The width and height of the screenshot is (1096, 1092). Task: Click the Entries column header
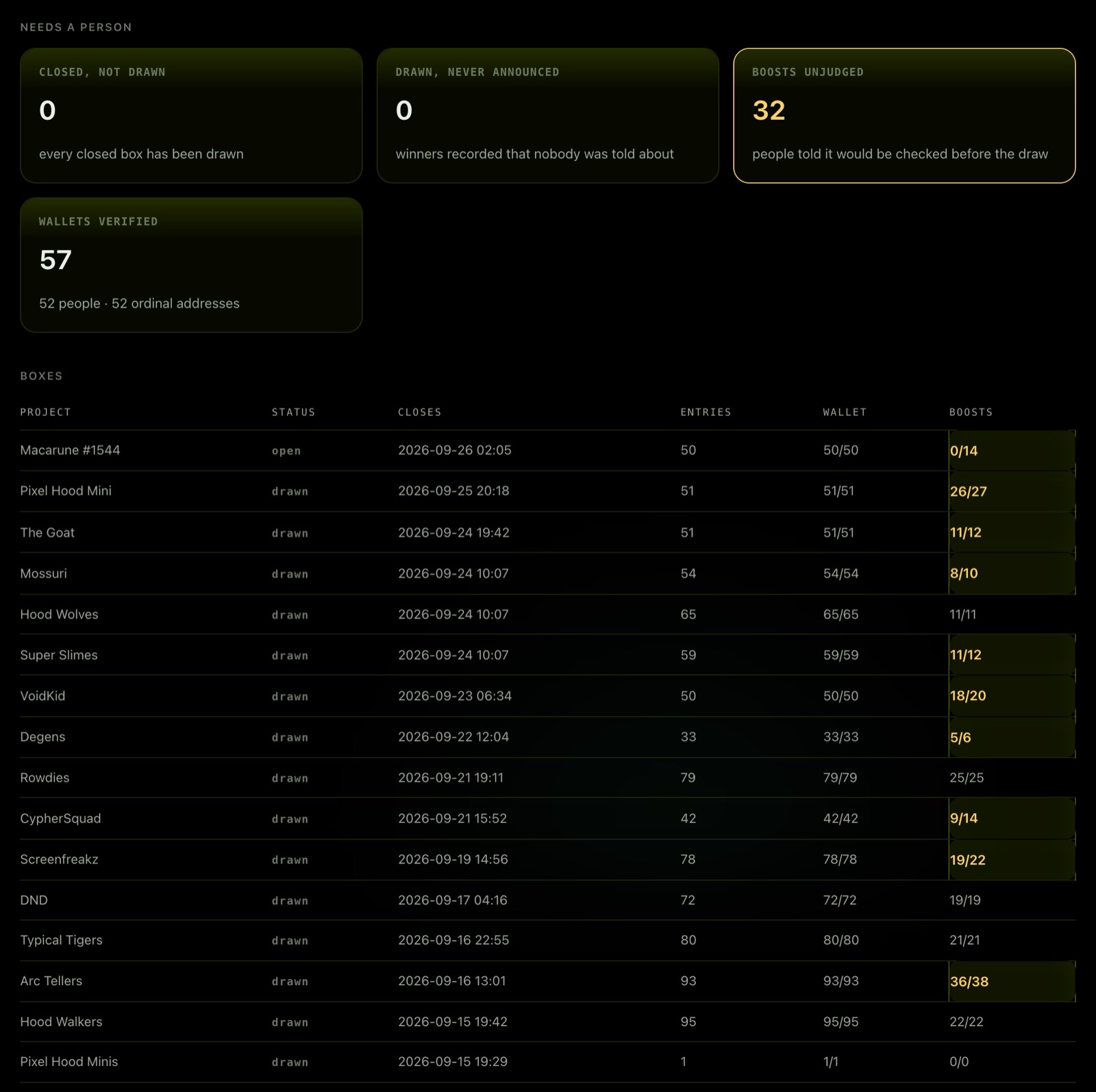coord(706,412)
